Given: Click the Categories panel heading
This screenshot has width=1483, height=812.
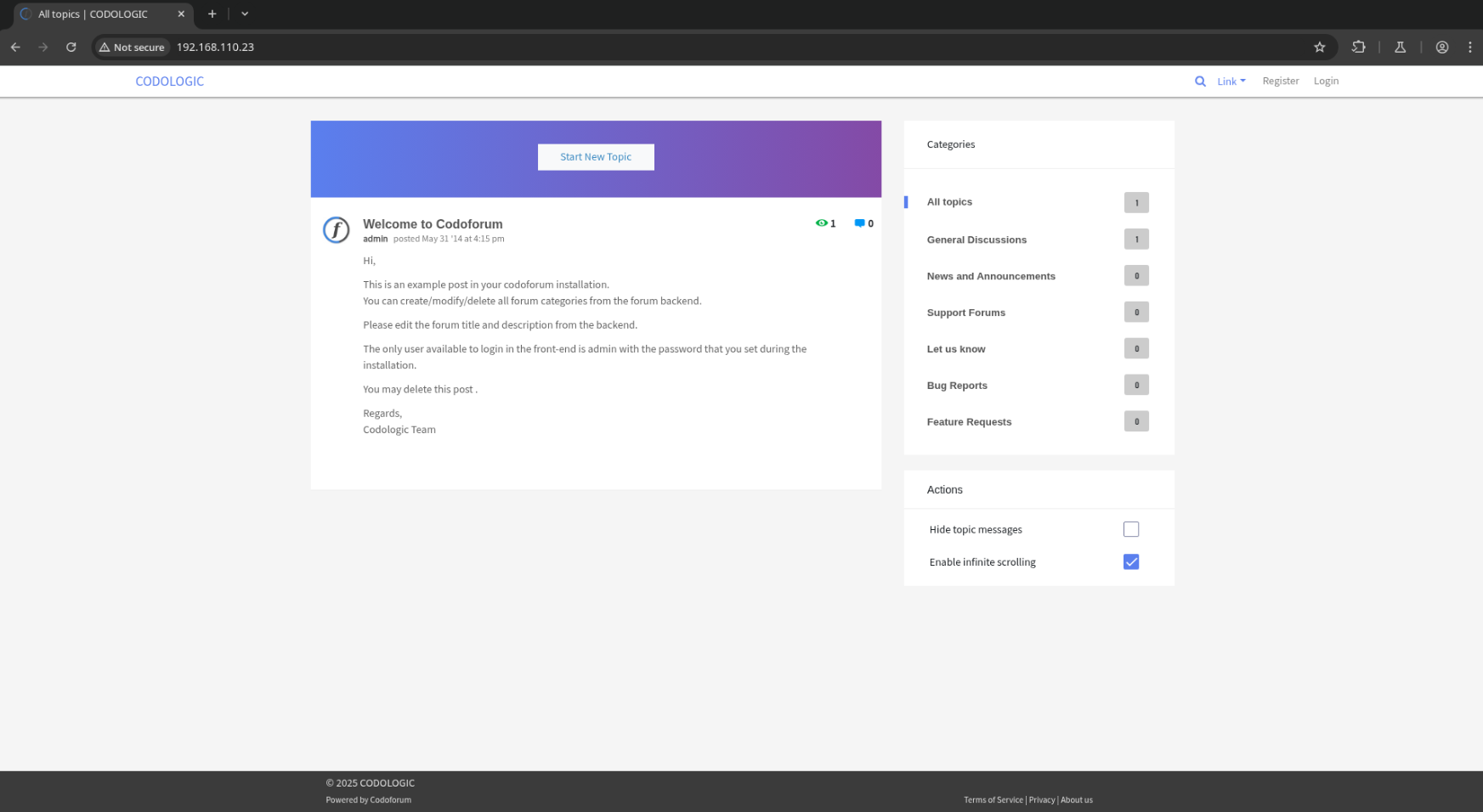Looking at the screenshot, I should [951, 144].
